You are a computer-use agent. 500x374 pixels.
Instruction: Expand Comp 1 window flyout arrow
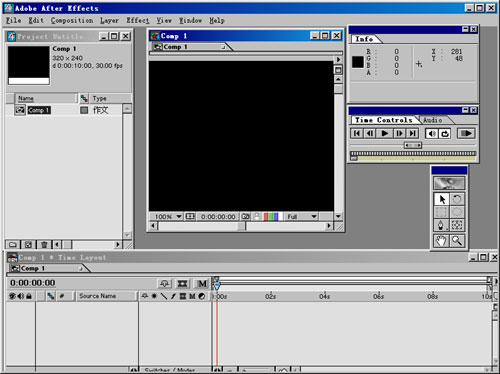[338, 60]
